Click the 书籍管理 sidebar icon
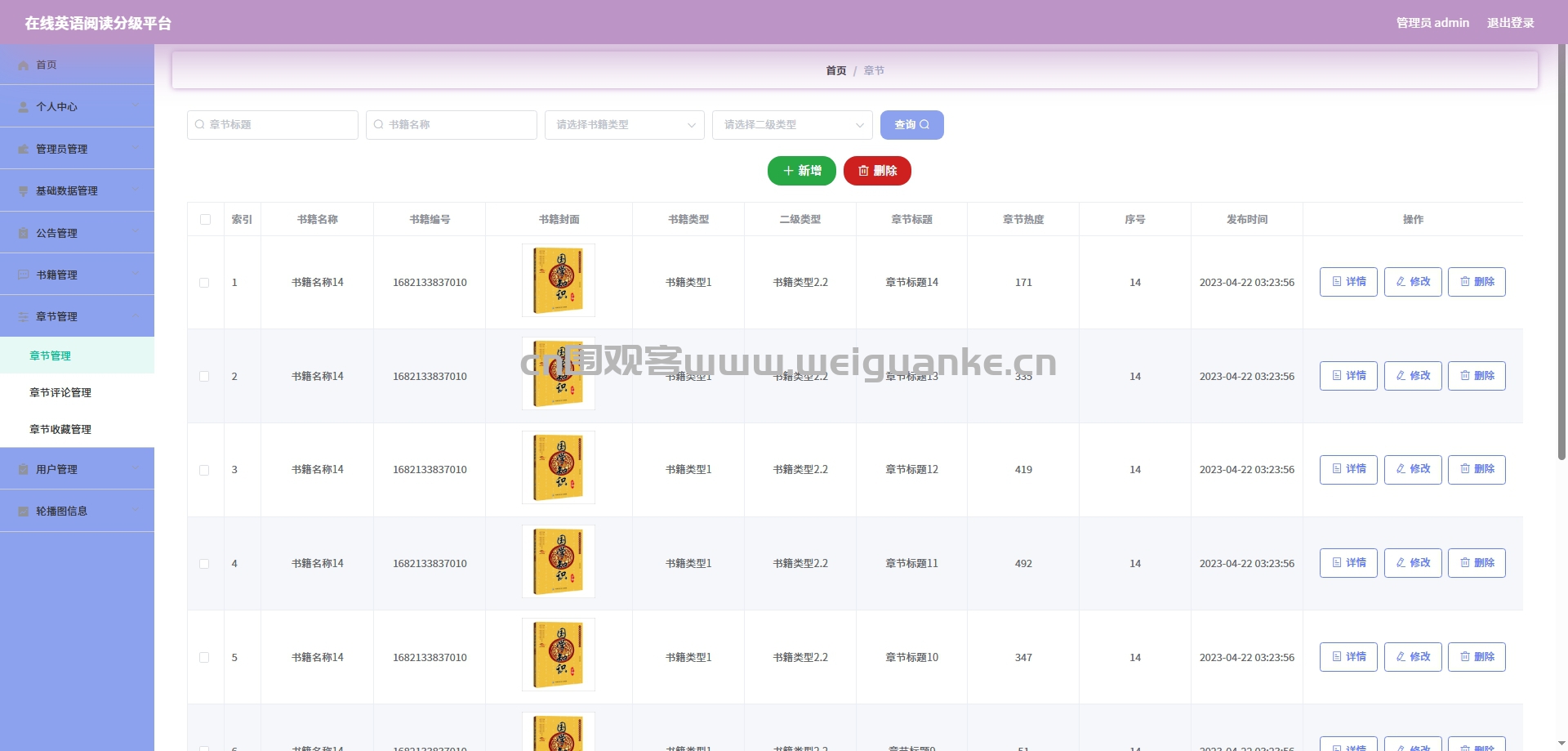The width and height of the screenshot is (1568, 751). [x=24, y=275]
